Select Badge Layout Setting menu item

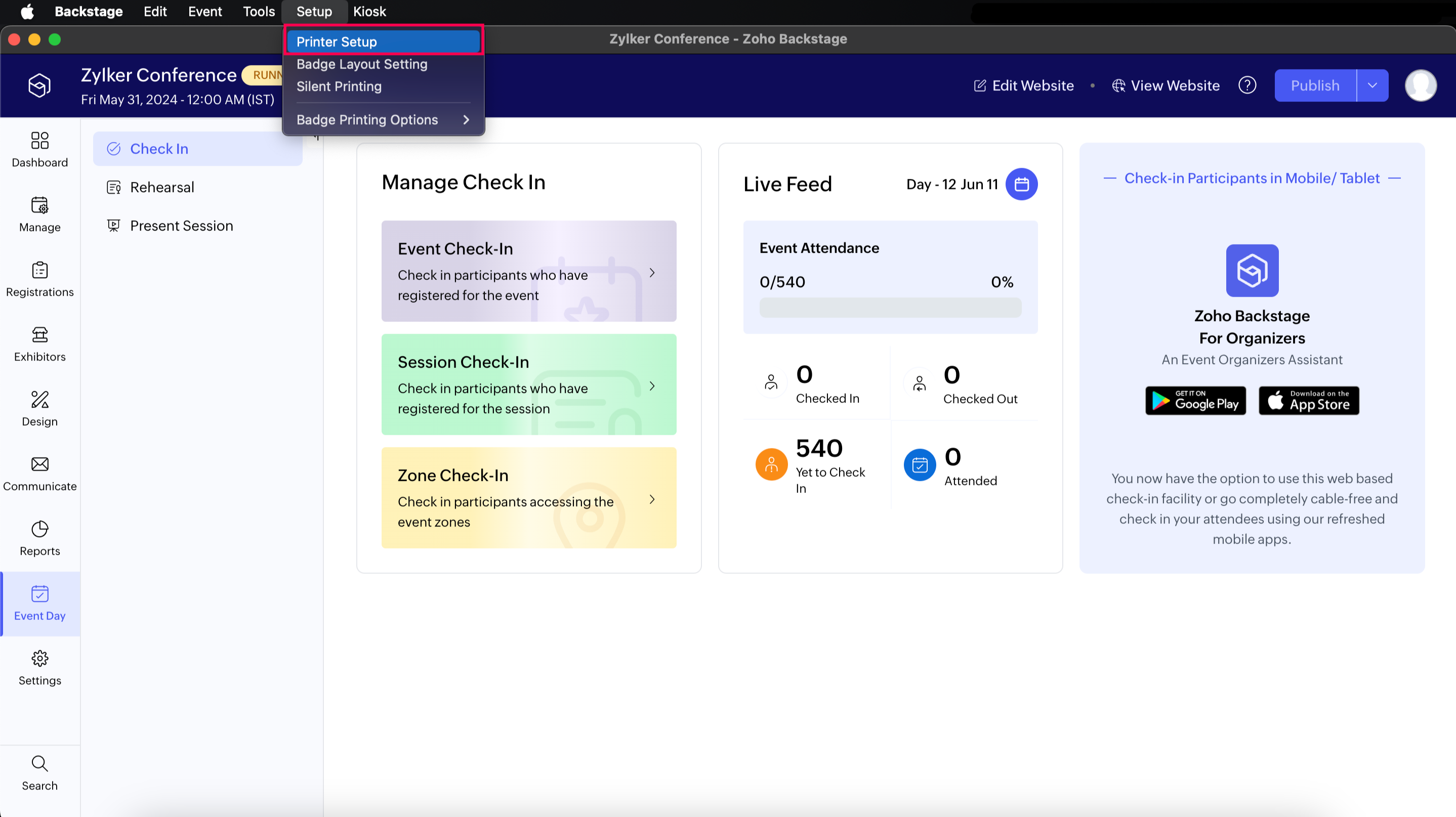coord(362,64)
